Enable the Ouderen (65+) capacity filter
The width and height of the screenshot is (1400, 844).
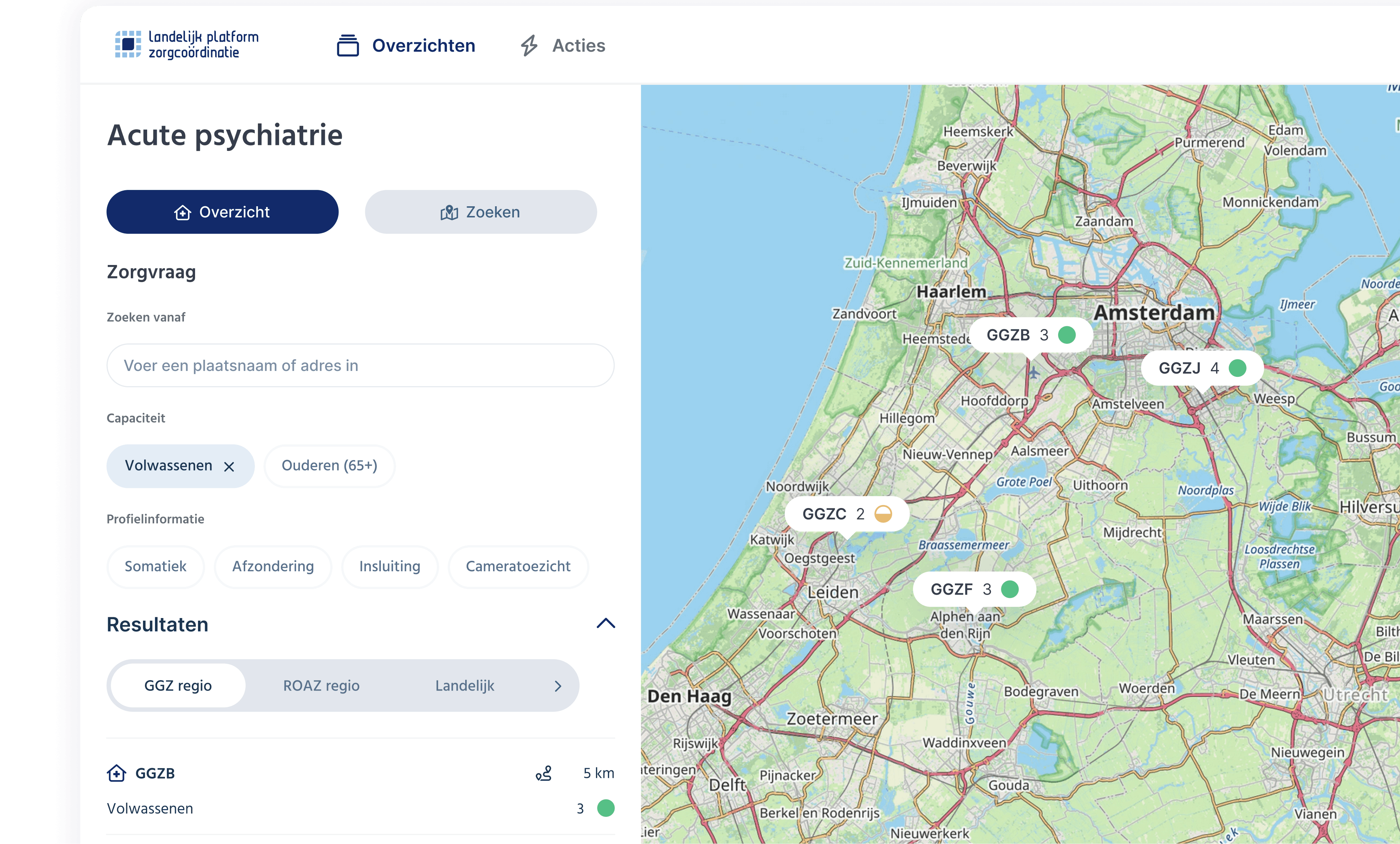(330, 466)
